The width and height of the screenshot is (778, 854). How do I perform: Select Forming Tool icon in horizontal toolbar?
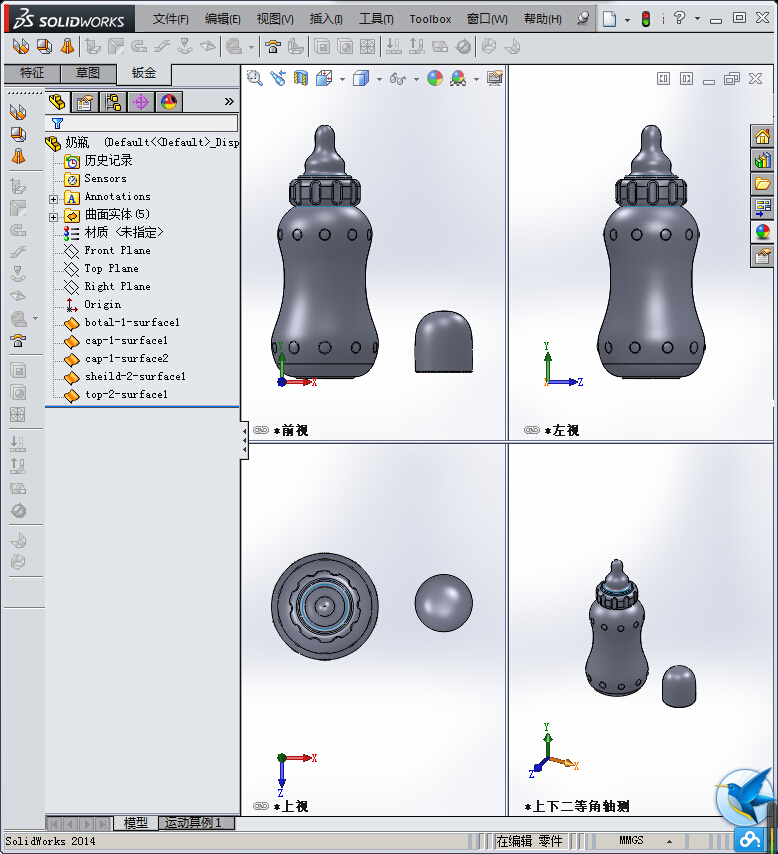(x=273, y=47)
